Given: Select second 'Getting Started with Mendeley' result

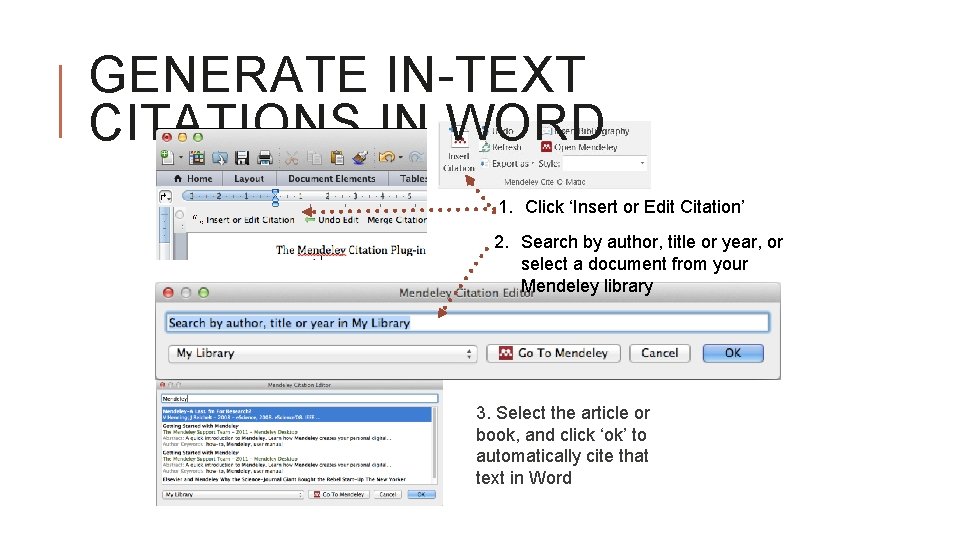Looking at the screenshot, I should (x=297, y=462).
